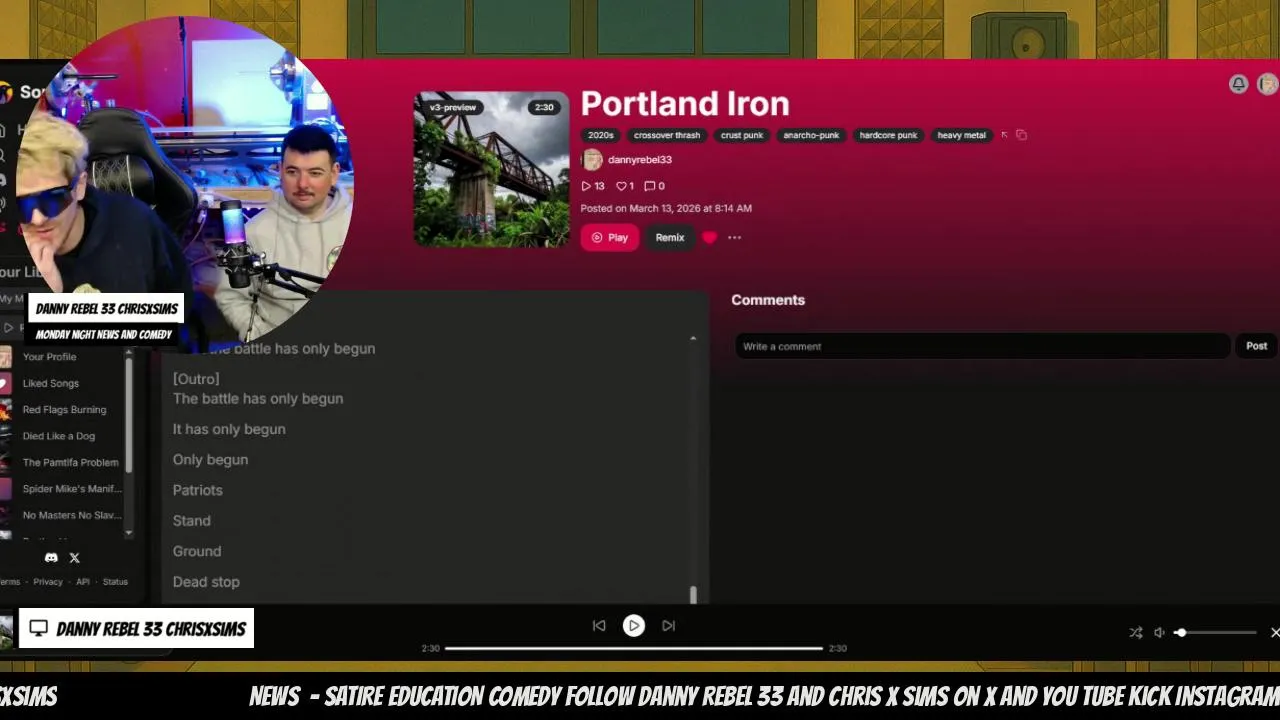This screenshot has height=720, width=1280.
Task: Focus the Write a comment field
Action: pos(983,346)
